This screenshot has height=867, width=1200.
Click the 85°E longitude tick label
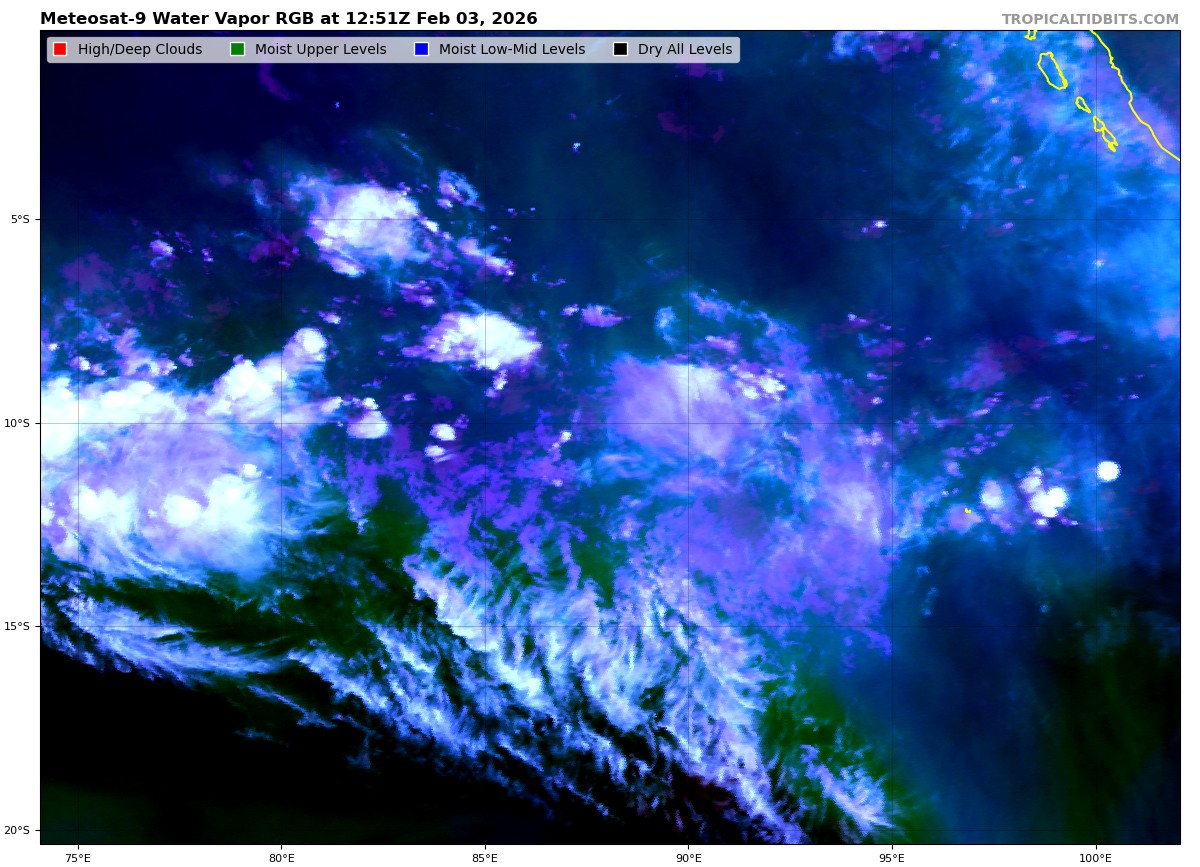[x=485, y=857]
